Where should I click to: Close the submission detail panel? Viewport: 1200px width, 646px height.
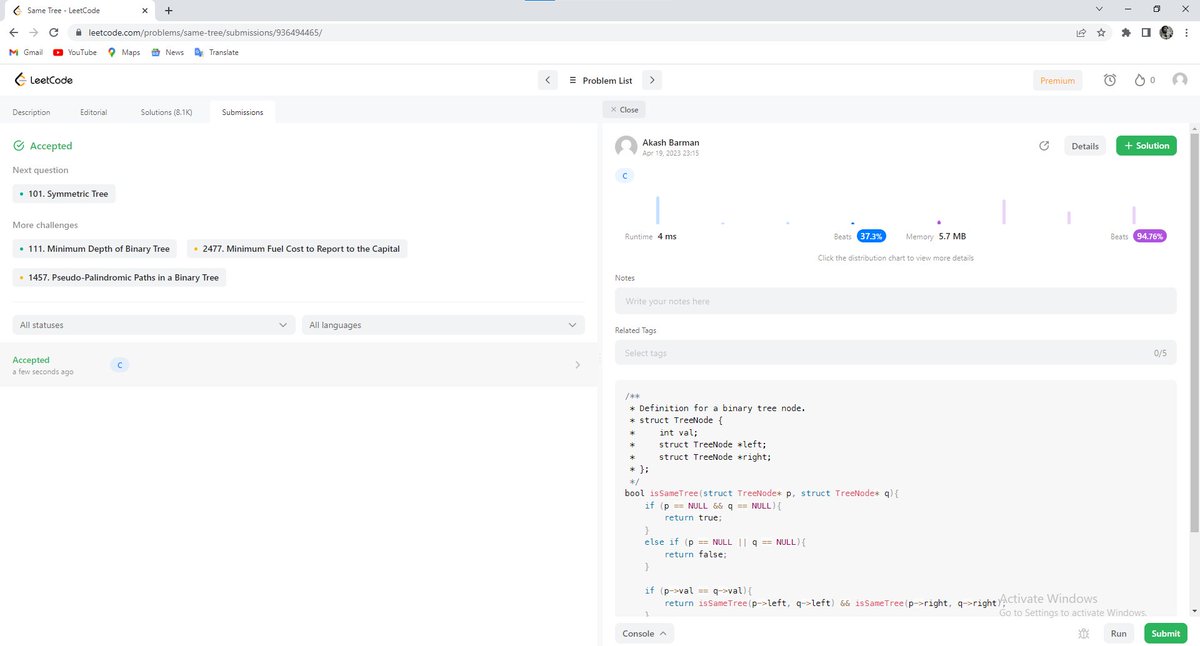click(624, 110)
